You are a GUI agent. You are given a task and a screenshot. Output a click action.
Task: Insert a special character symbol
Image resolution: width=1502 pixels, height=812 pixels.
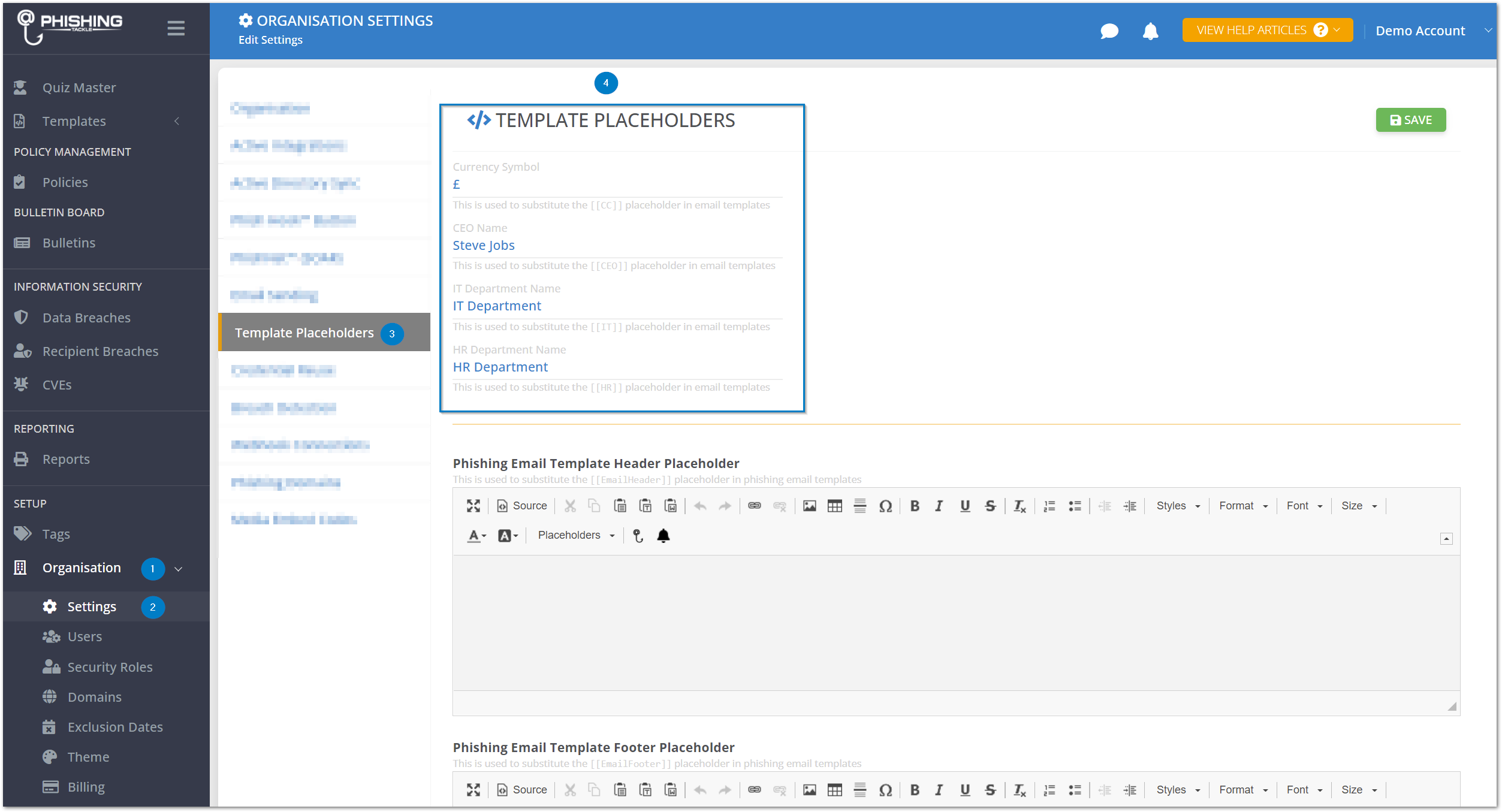click(886, 506)
